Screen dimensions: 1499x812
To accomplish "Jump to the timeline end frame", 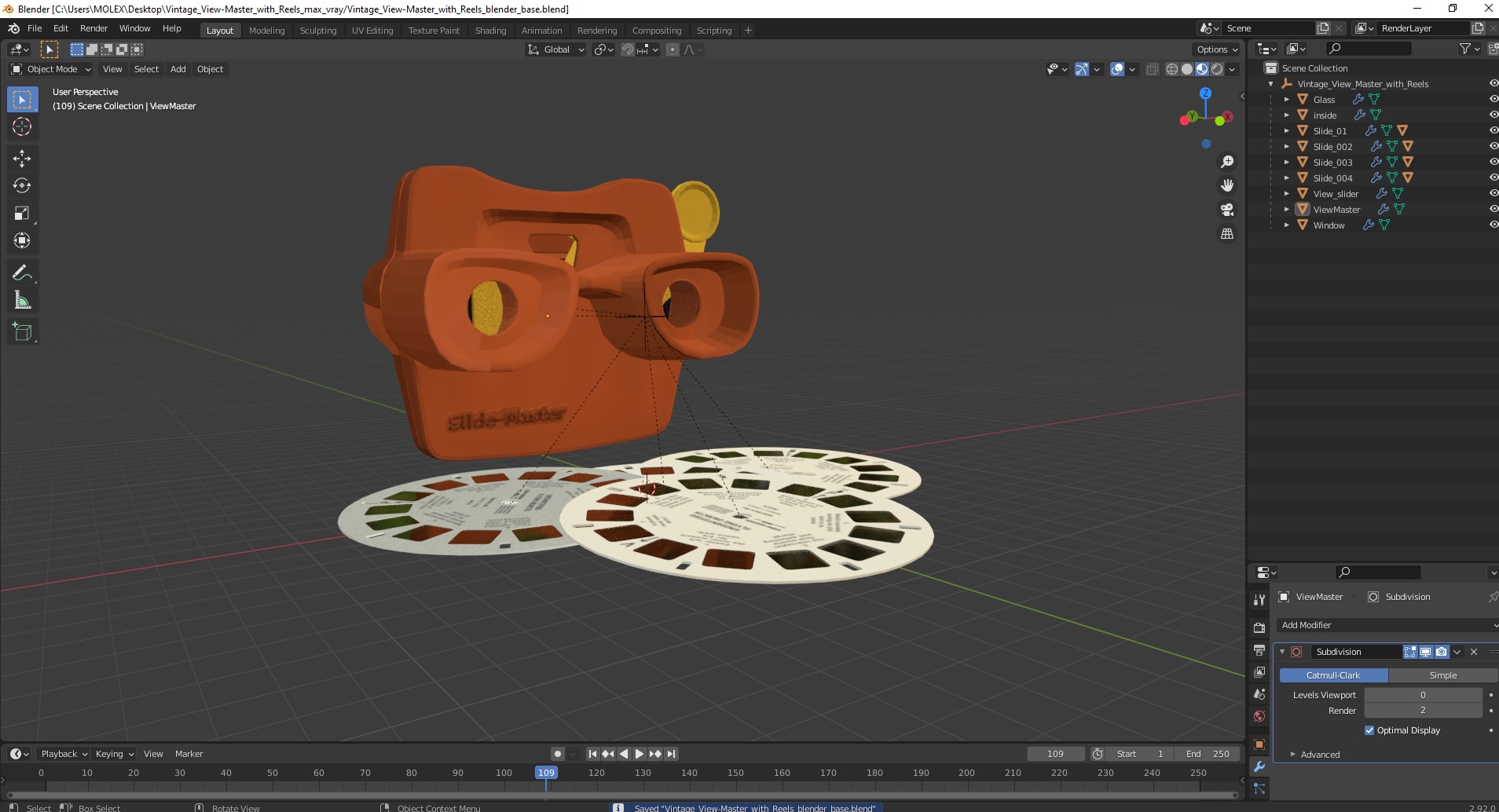I will 671,754.
